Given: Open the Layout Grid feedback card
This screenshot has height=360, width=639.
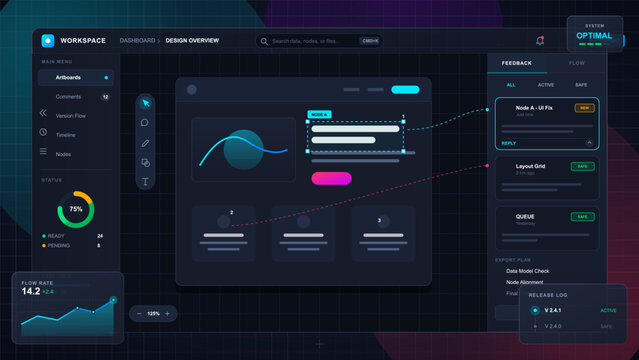Looking at the screenshot, I should (547, 178).
